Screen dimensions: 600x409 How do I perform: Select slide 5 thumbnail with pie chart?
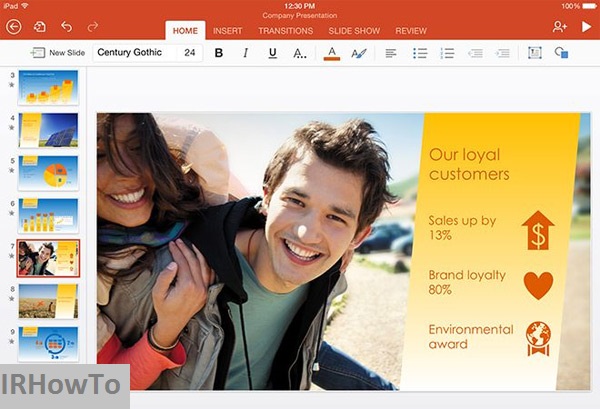(x=48, y=173)
